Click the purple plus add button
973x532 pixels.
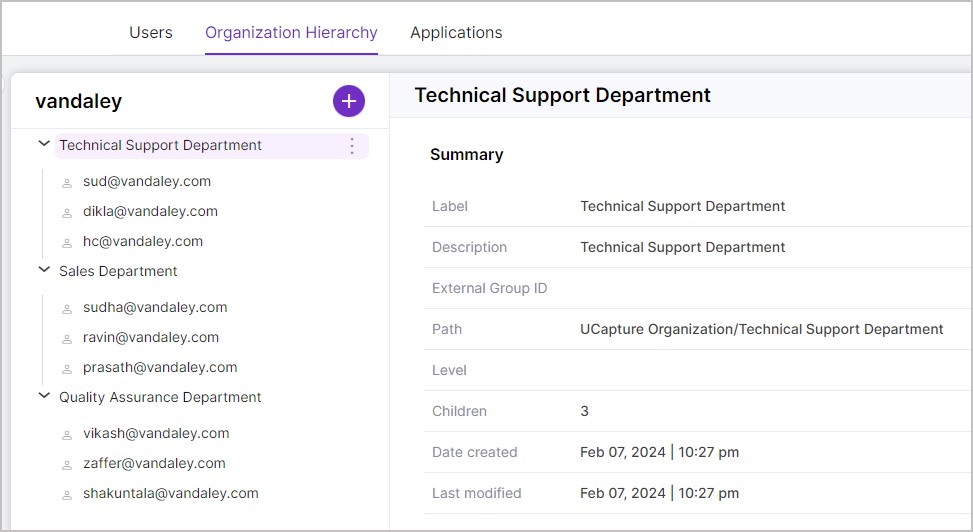click(x=349, y=101)
